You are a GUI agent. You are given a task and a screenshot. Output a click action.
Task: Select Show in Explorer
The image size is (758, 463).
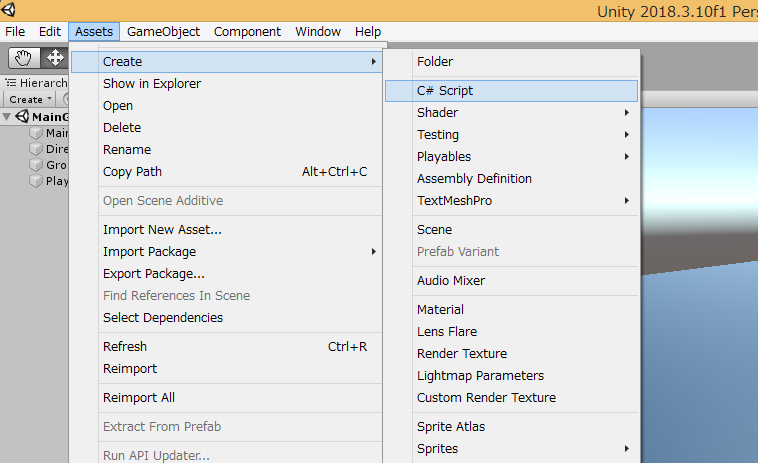(x=226, y=84)
